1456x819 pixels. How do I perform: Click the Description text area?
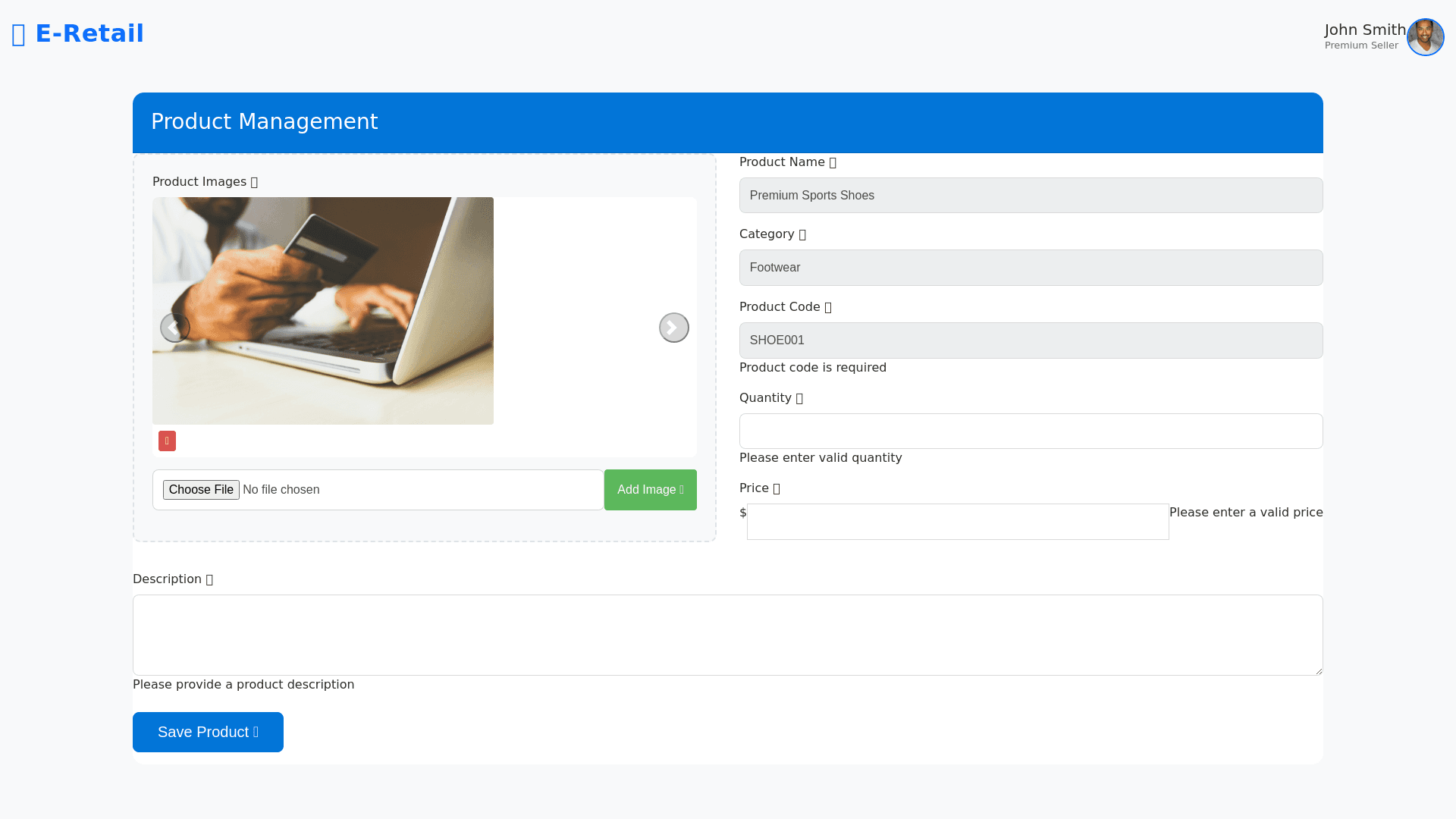pyautogui.click(x=727, y=635)
